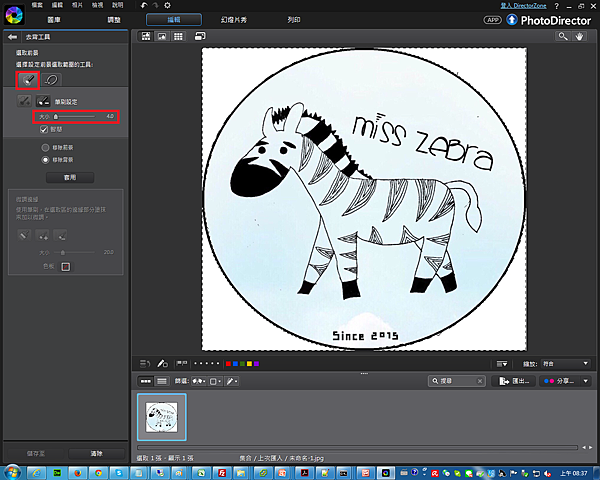Select the zoom magnifier tool
This screenshot has height=480, width=600.
point(564,36)
